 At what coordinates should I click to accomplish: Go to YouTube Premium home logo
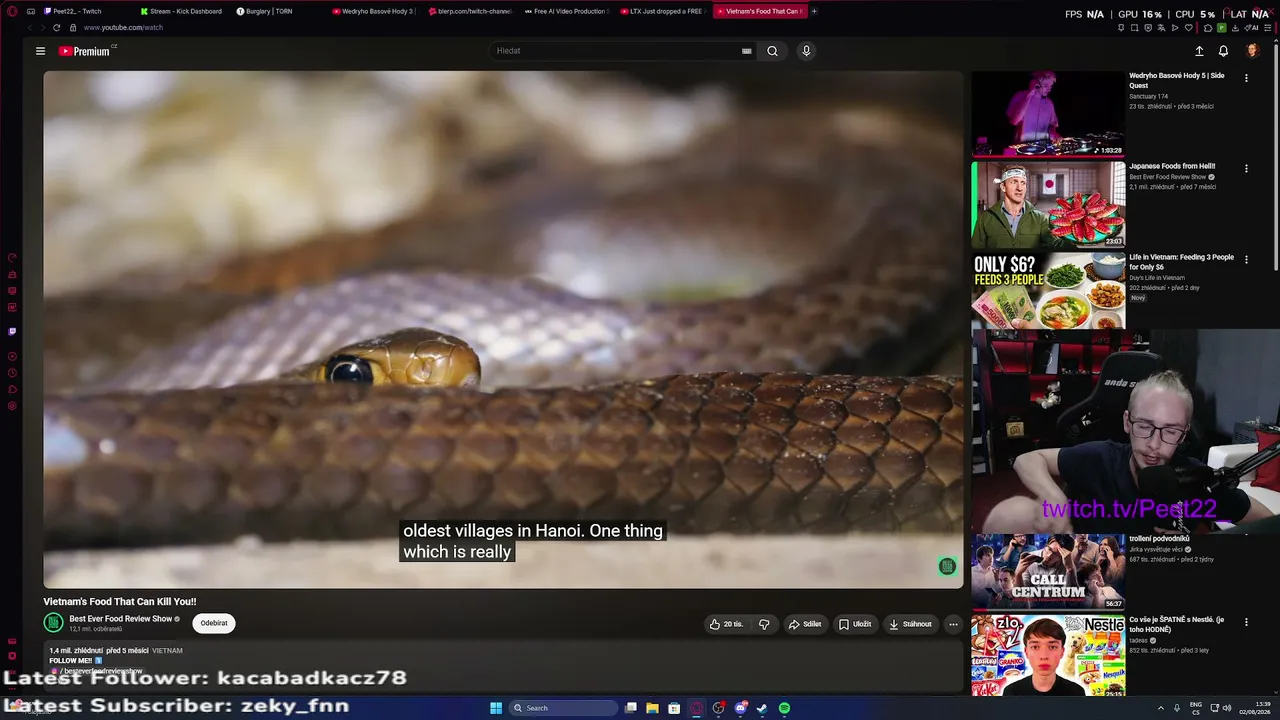[84, 51]
